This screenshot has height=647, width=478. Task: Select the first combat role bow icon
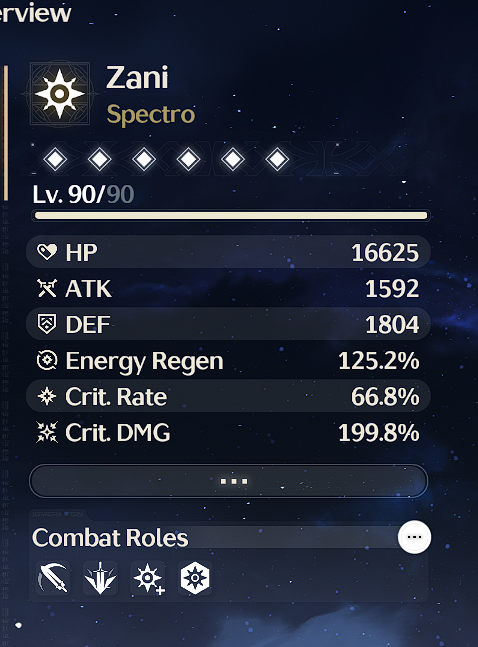(x=53, y=578)
